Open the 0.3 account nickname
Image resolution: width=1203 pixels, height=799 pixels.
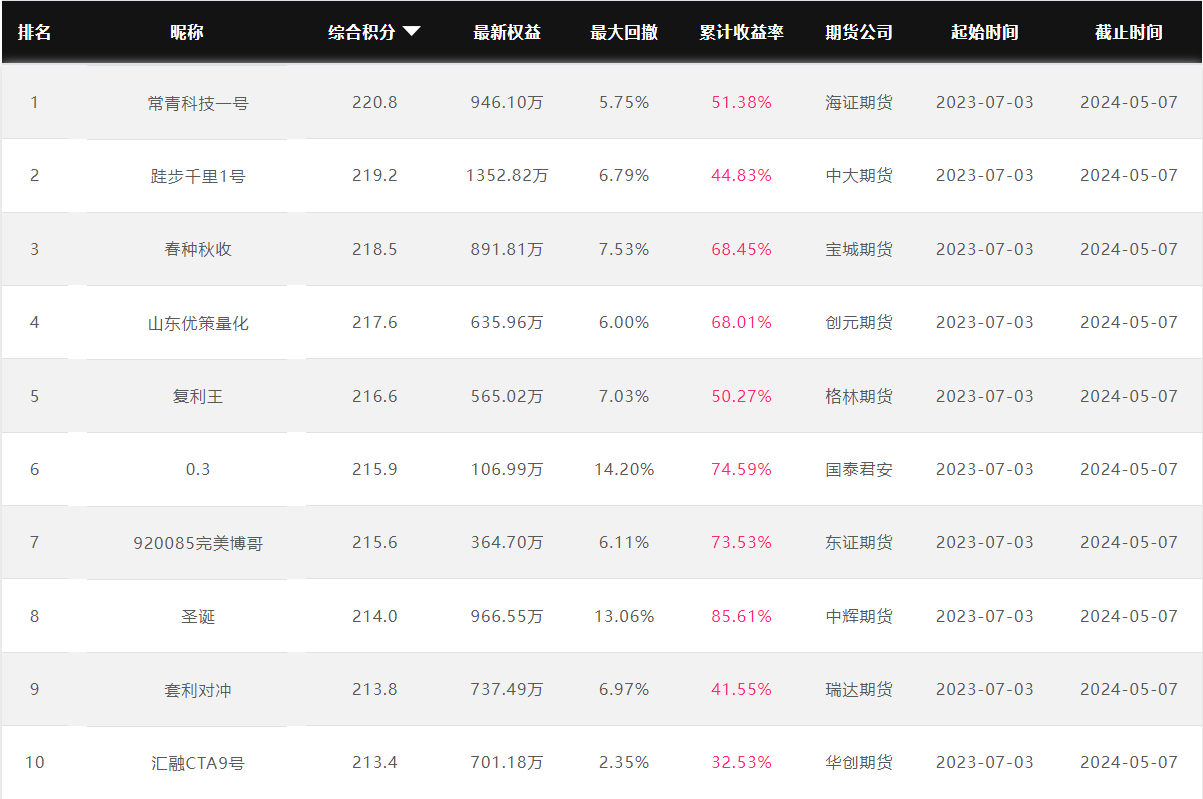pyautogui.click(x=198, y=469)
